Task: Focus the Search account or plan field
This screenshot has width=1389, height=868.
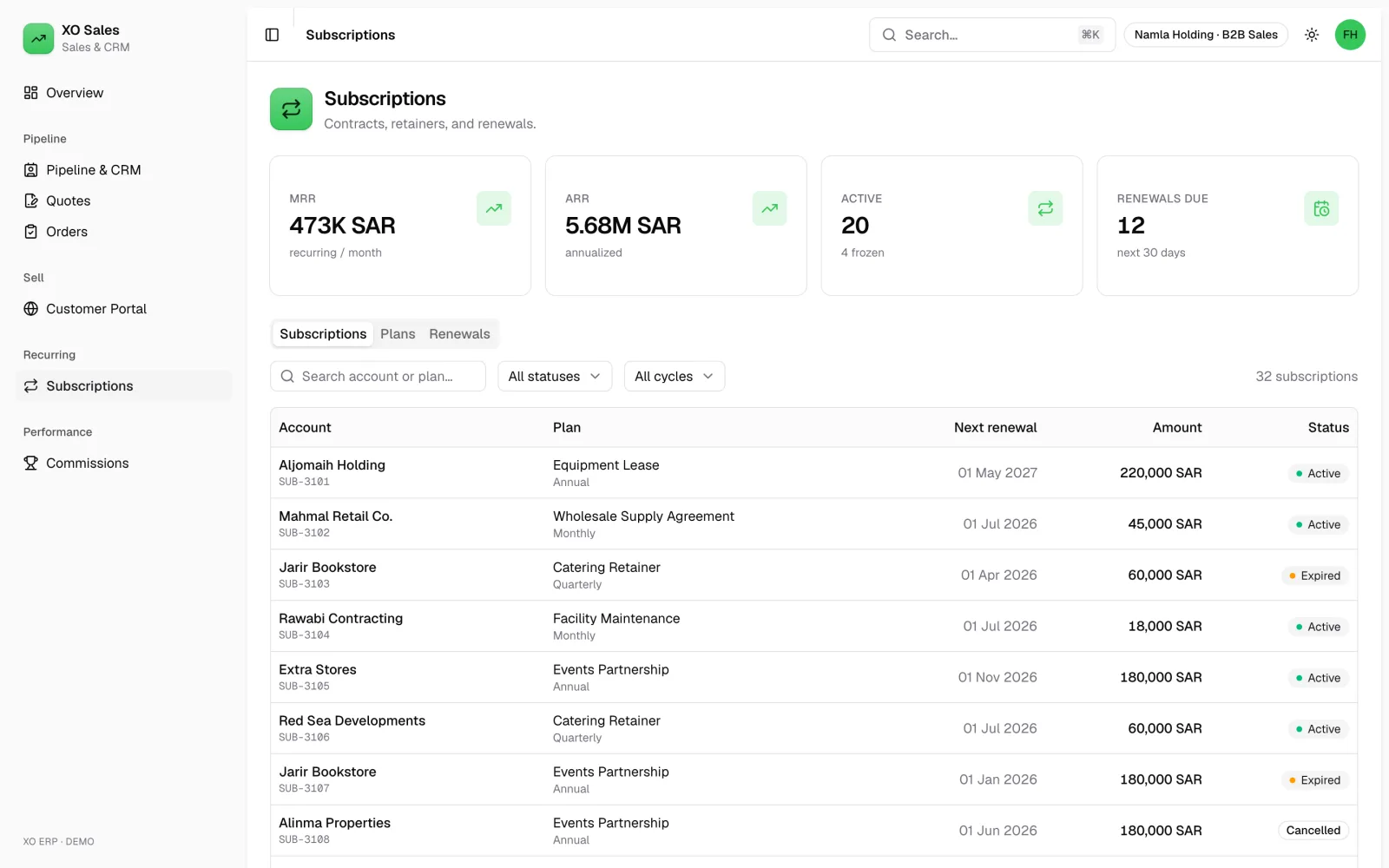Action: point(378,376)
